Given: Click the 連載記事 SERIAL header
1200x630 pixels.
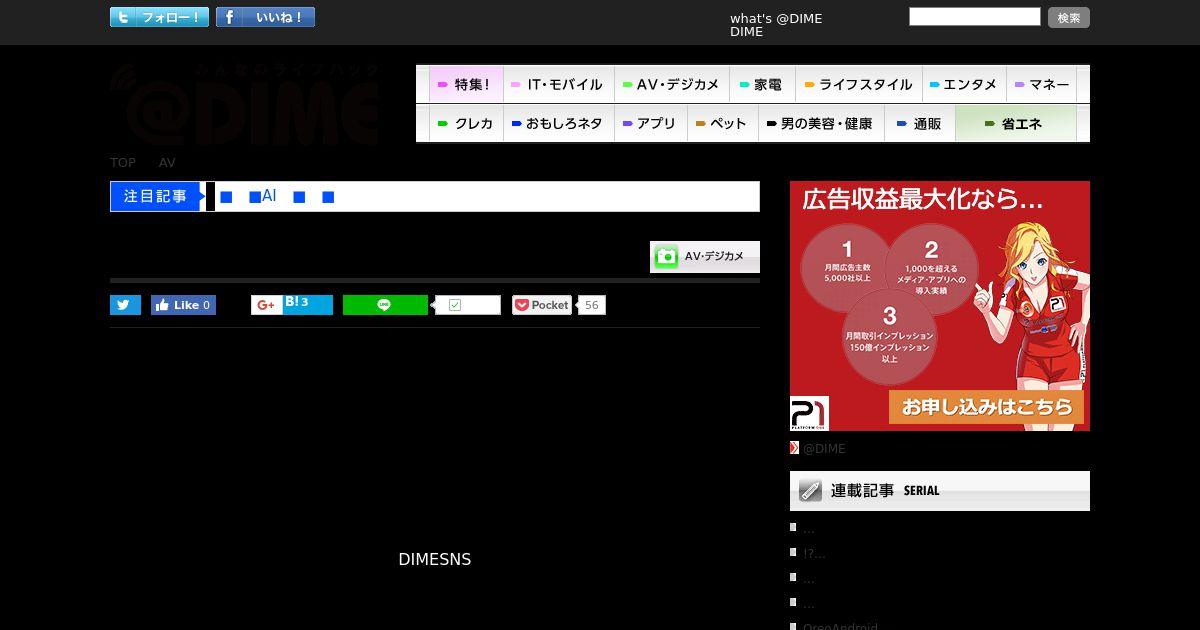Looking at the screenshot, I should (940, 491).
